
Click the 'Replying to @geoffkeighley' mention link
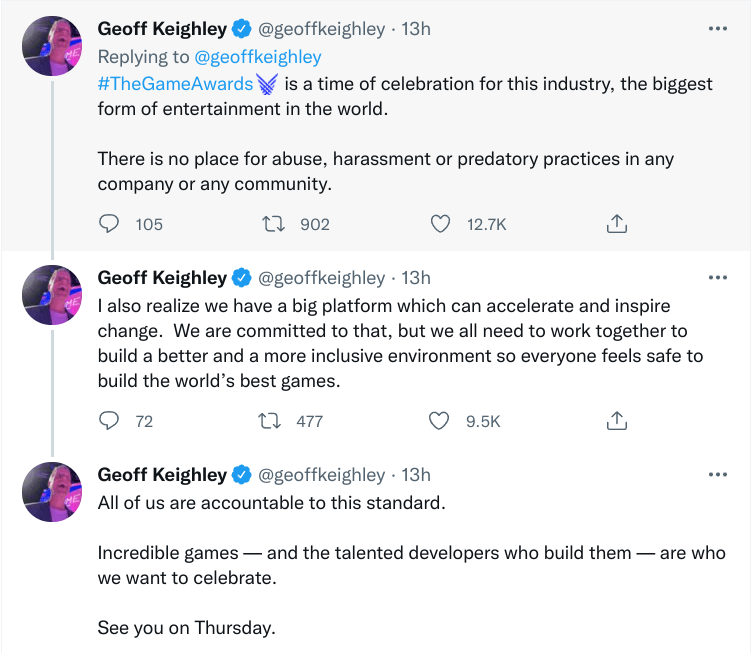coord(258,57)
